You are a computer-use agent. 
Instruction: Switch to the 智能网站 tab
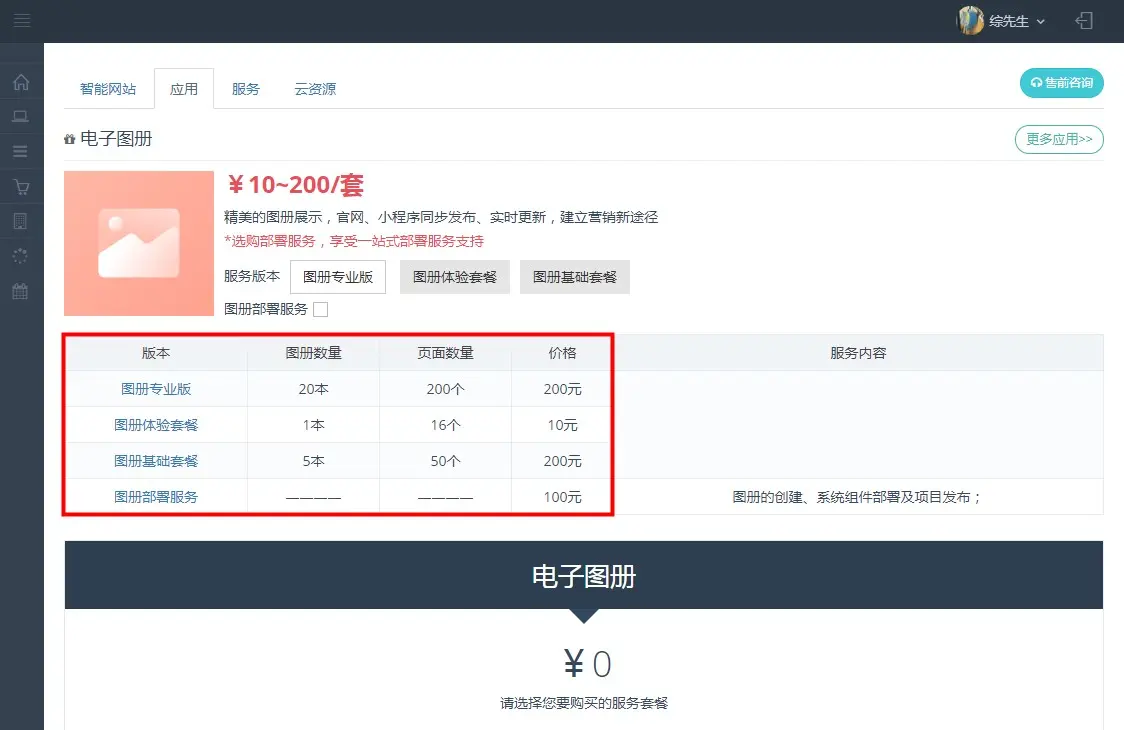(x=108, y=89)
